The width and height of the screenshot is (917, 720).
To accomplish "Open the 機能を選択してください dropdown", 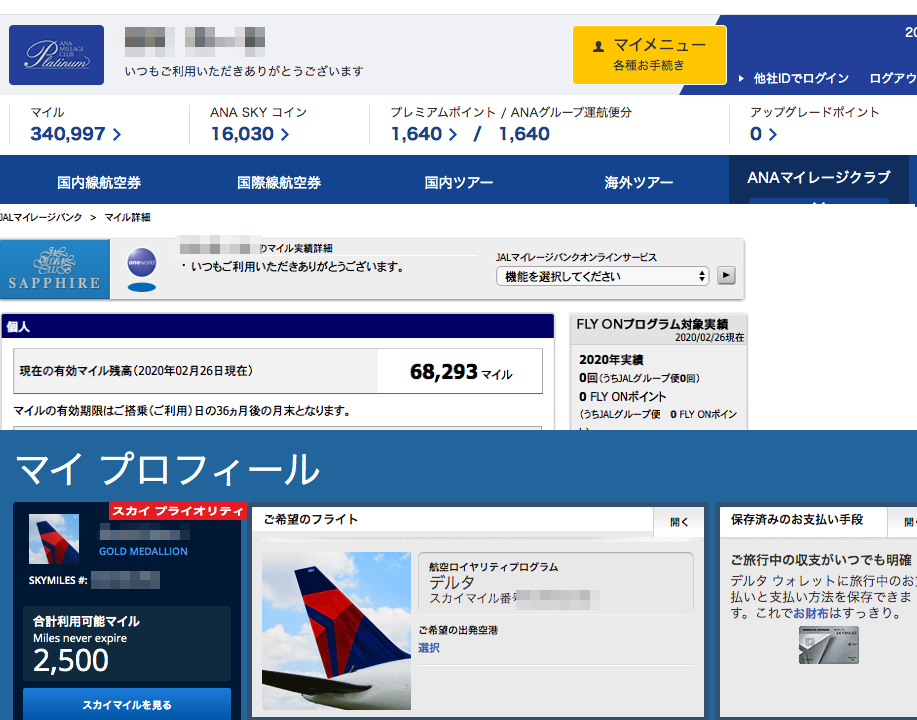I will pyautogui.click(x=602, y=276).
